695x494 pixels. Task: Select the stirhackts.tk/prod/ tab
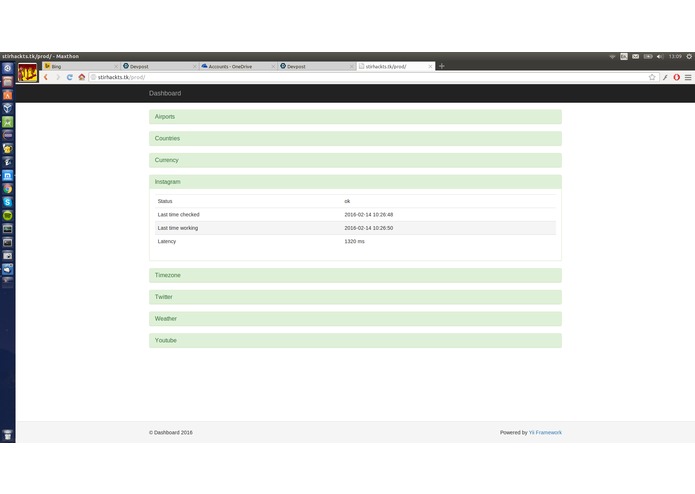(x=395, y=66)
